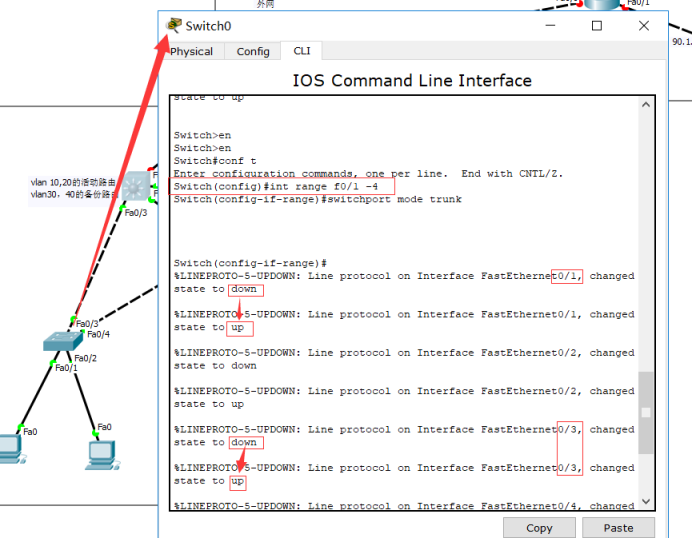Image resolution: width=692 pixels, height=539 pixels.
Task: Click the 'Enter configuration commands' message line
Action: [369, 174]
